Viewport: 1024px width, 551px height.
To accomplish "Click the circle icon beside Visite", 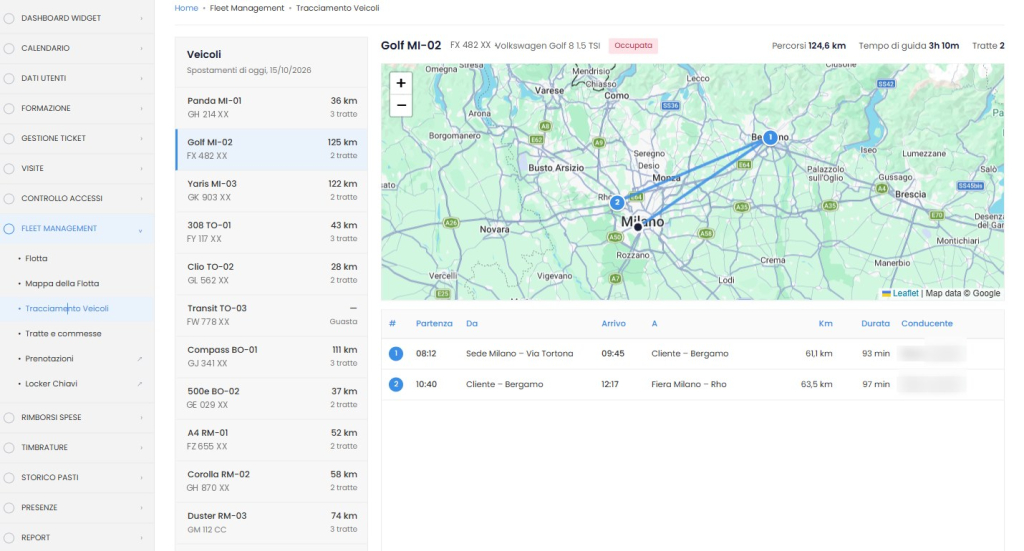I will [8, 168].
